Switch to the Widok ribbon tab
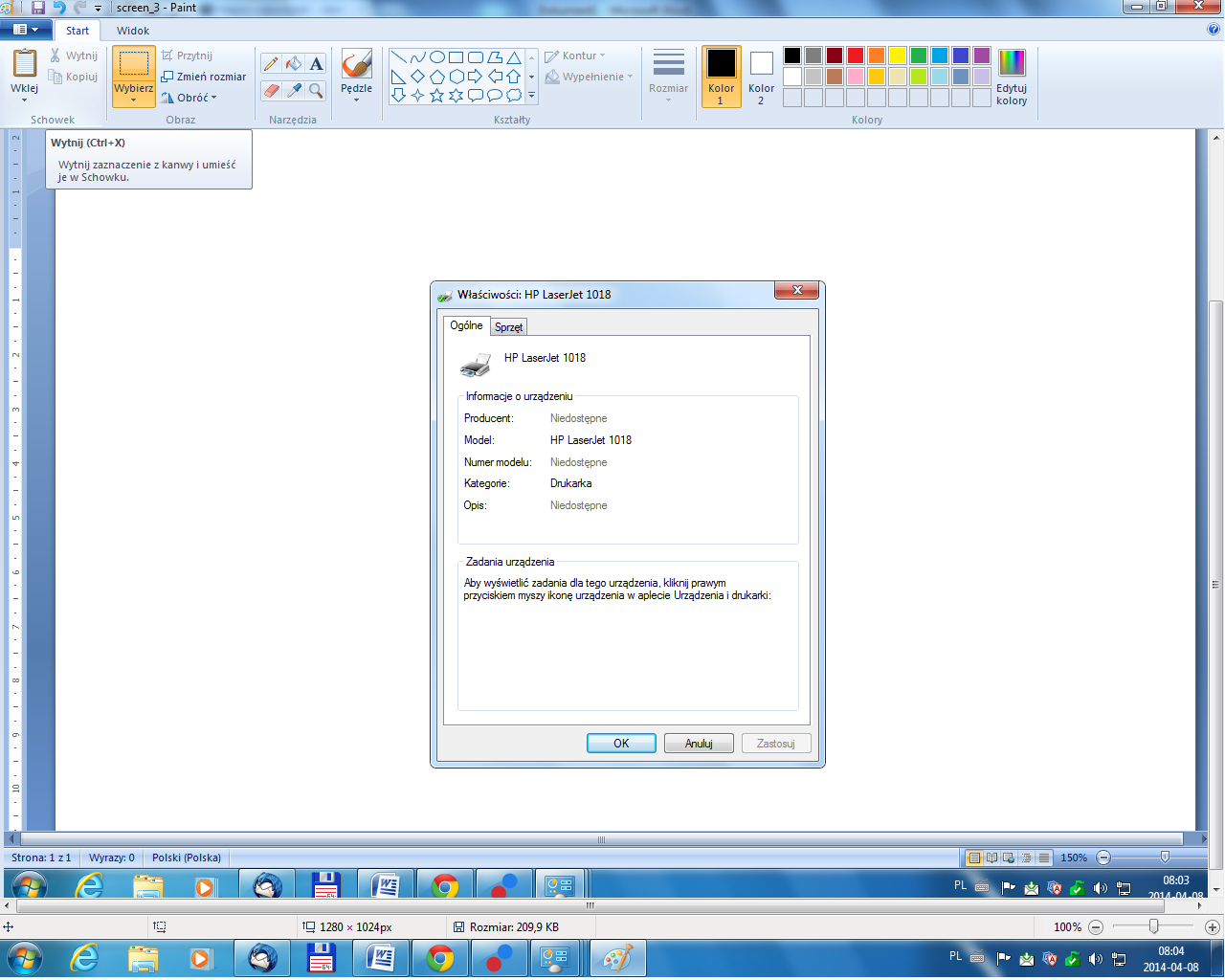This screenshot has width=1225, height=980. [133, 31]
